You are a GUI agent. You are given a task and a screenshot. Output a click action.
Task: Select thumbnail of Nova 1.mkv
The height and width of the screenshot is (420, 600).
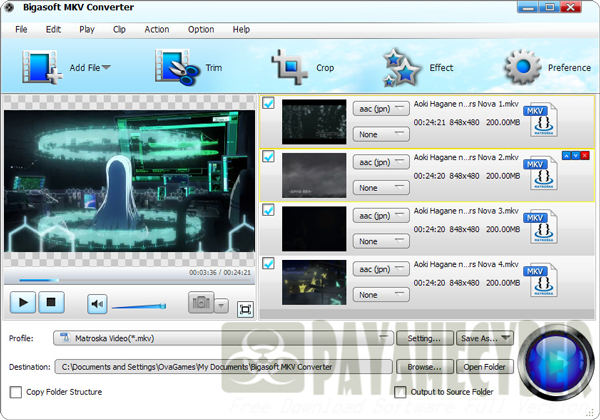[x=314, y=122]
